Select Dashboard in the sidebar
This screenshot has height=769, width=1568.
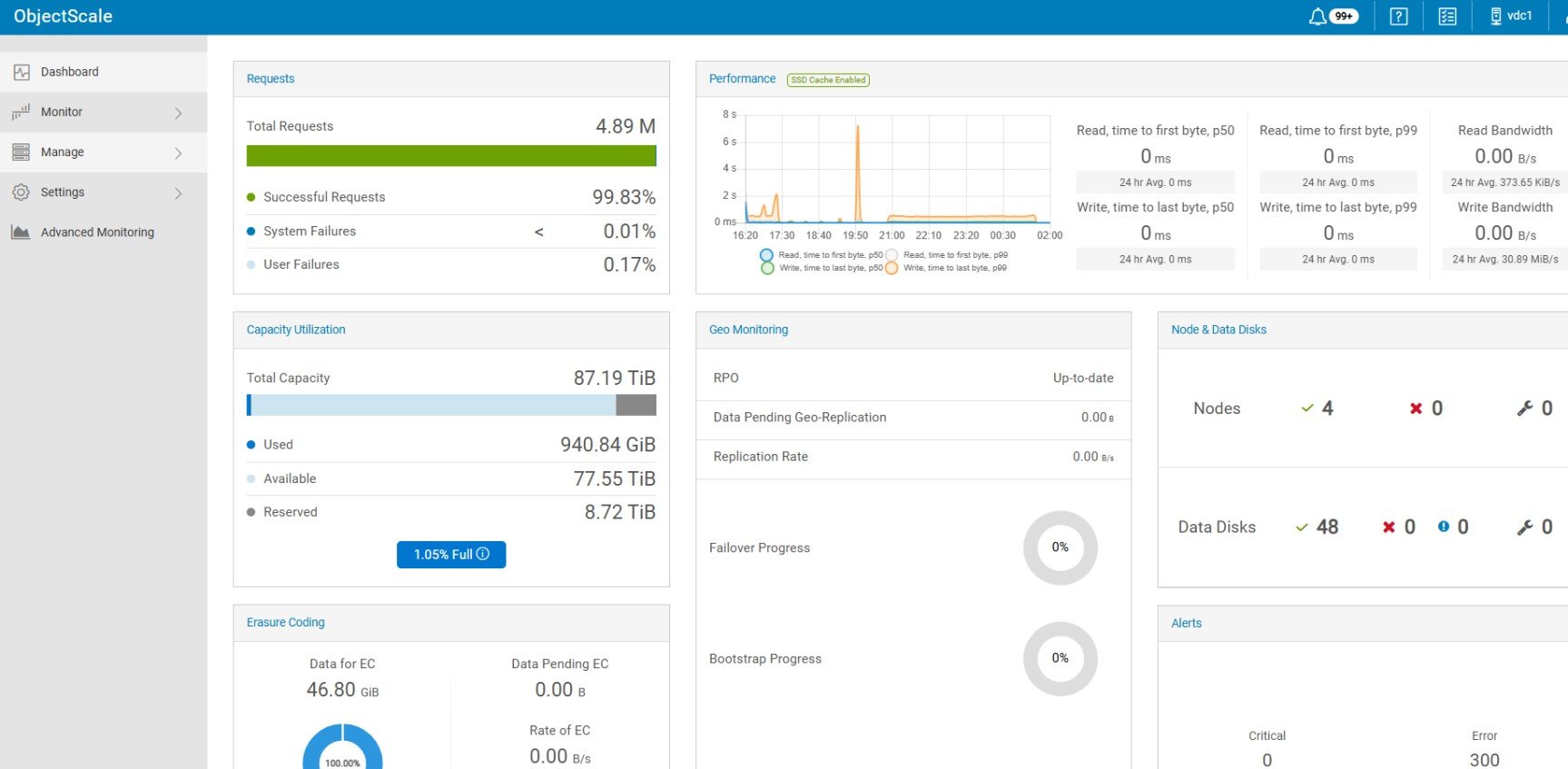[70, 72]
